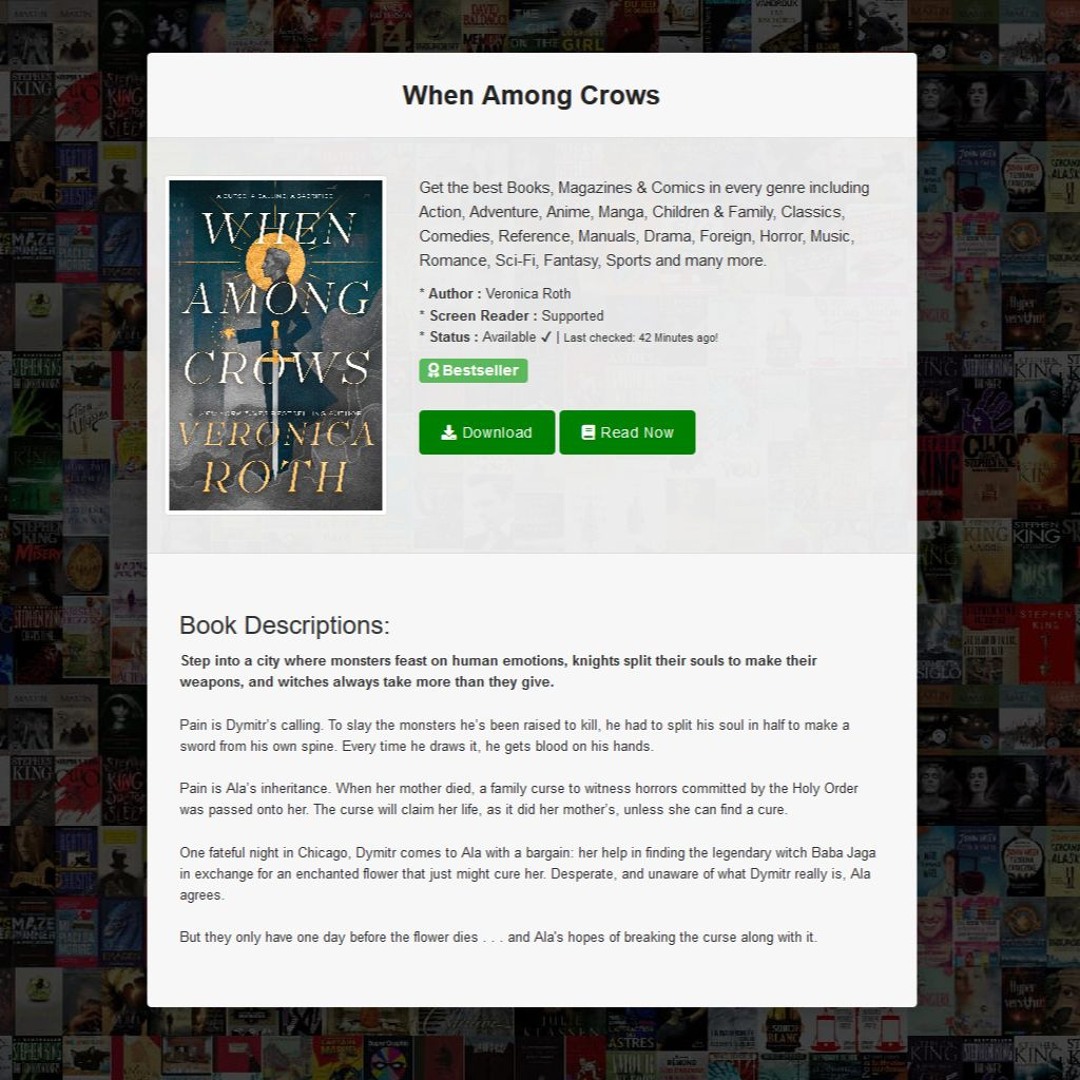The width and height of the screenshot is (1080, 1080).
Task: Click the author name Veronica Roth
Action: (528, 293)
